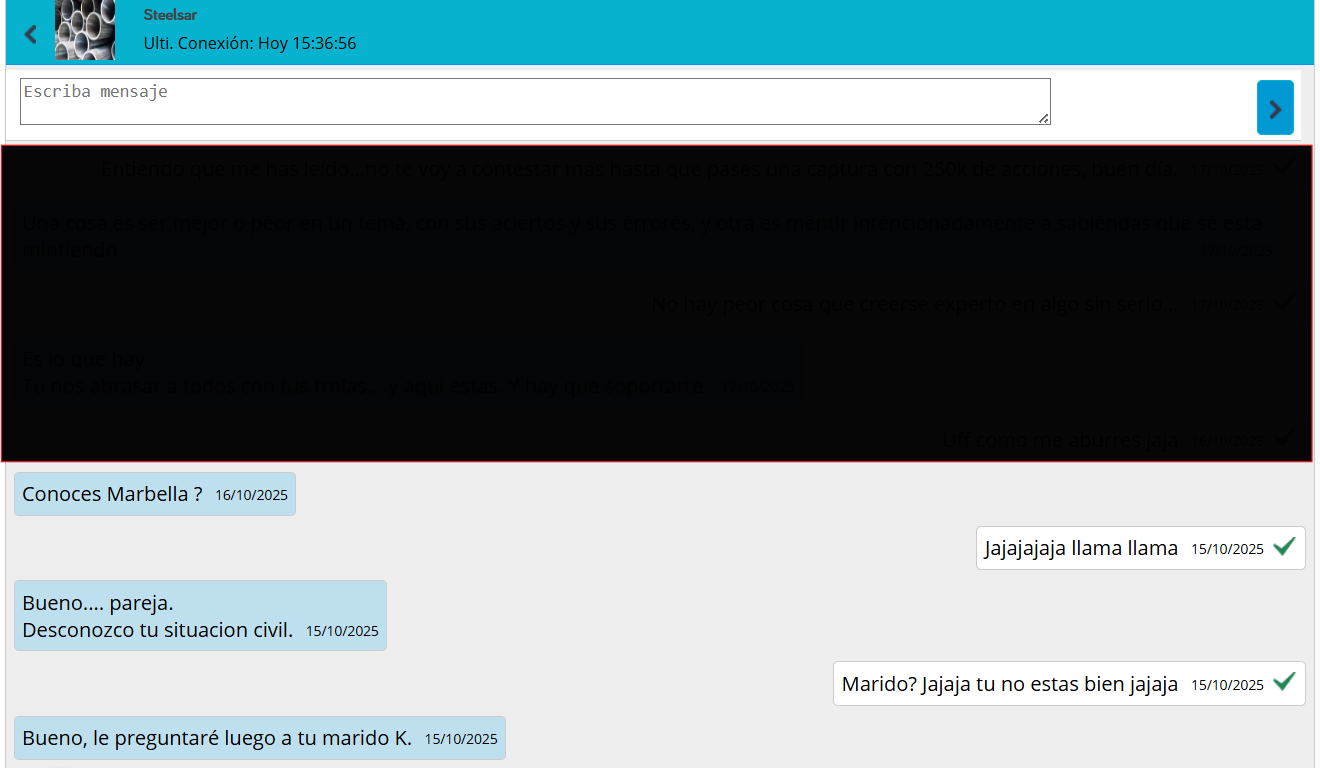
Task: Click the Steelsar contact name
Action: coord(170,15)
